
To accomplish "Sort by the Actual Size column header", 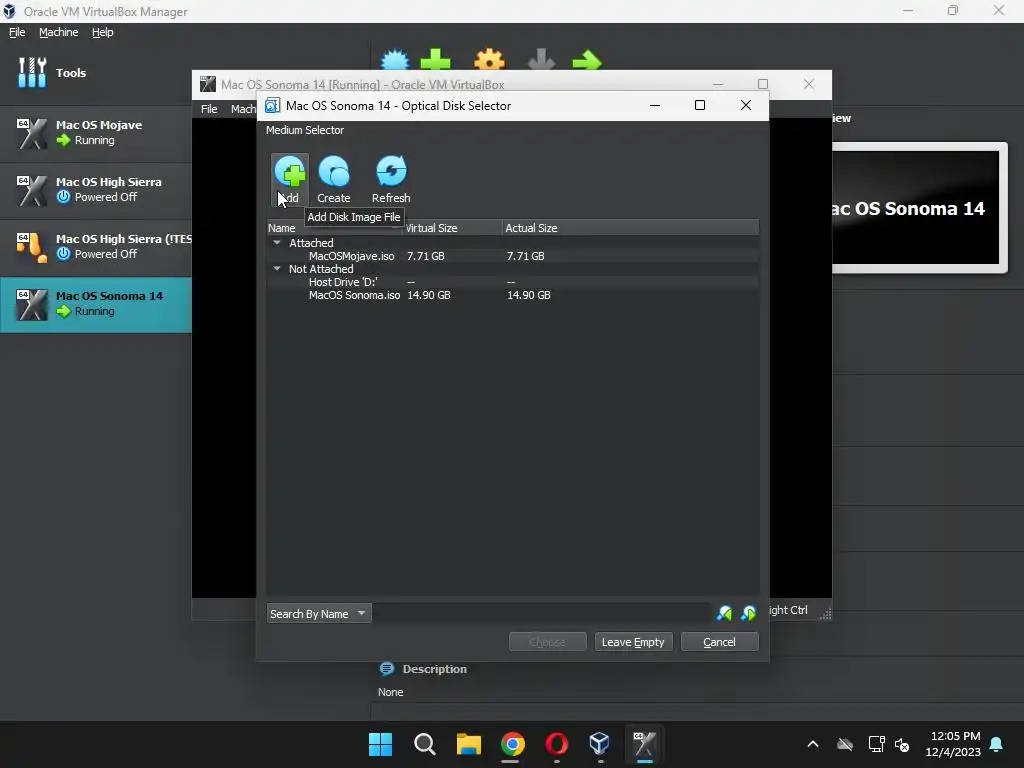I will click(x=531, y=228).
